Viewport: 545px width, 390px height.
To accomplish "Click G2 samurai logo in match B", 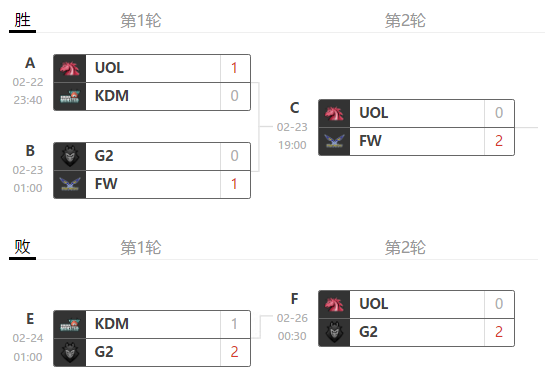I will 70,156.
